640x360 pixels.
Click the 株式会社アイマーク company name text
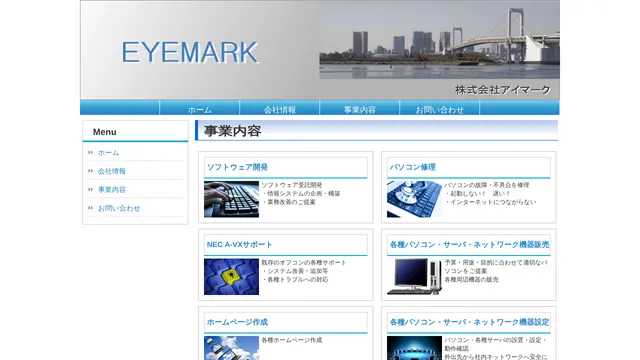503,90
